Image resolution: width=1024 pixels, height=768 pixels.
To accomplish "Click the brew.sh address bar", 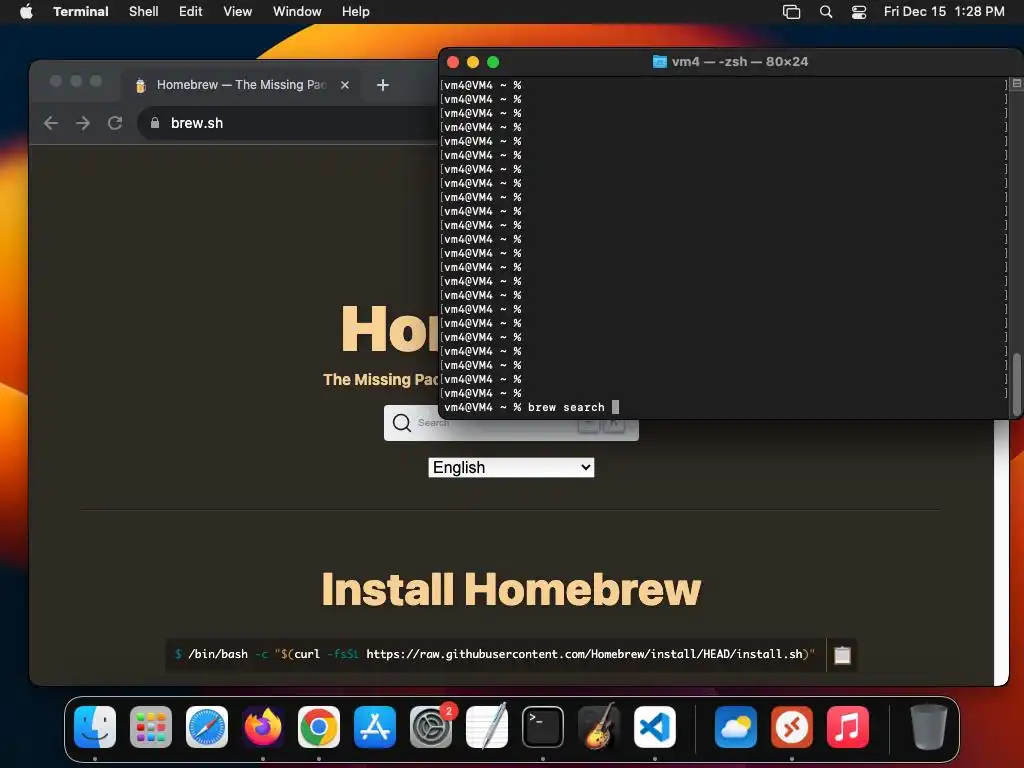I will pos(287,123).
